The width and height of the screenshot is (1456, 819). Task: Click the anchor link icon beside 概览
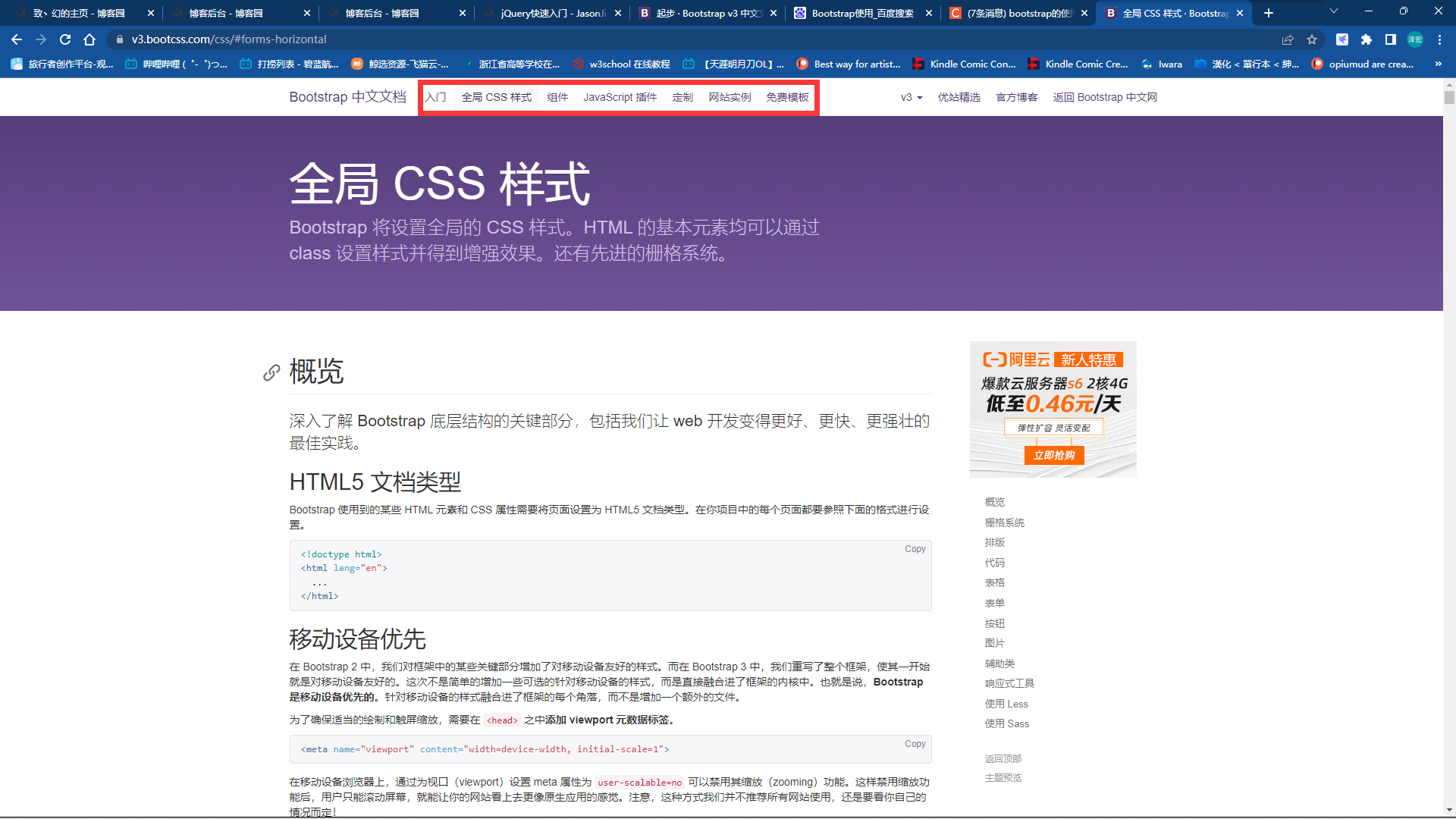point(271,372)
